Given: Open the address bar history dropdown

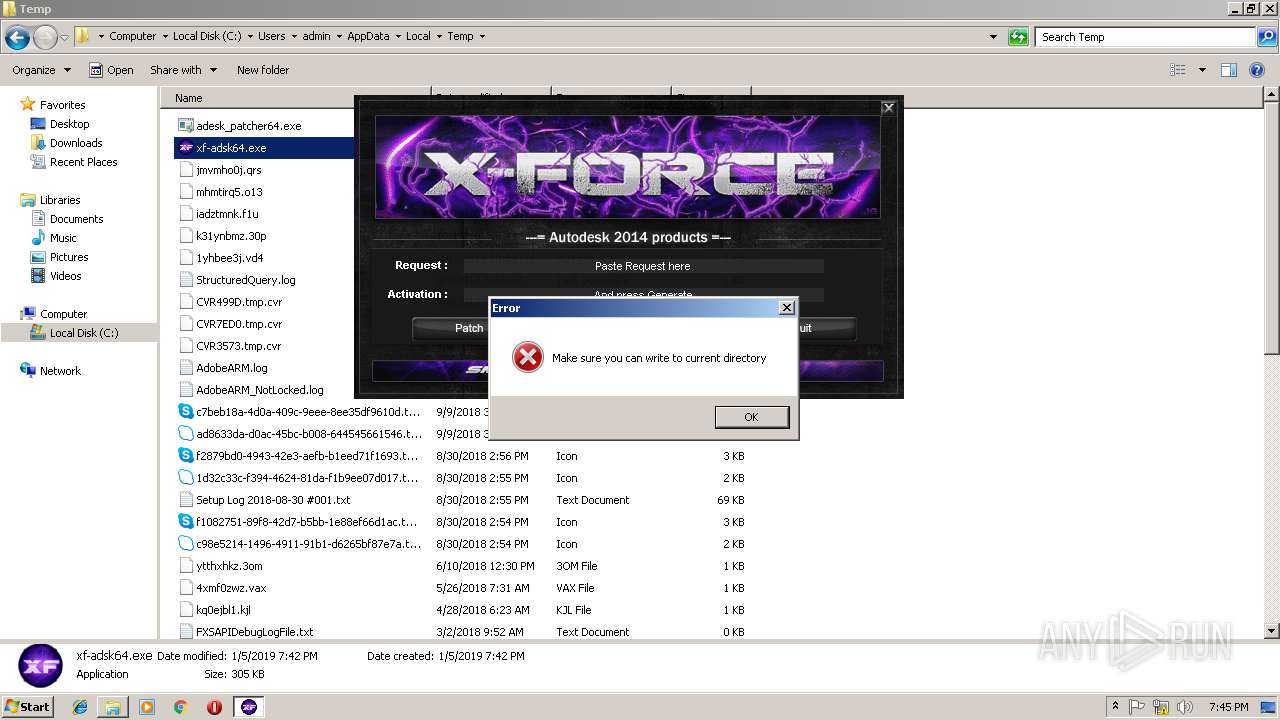Looking at the screenshot, I should point(993,37).
